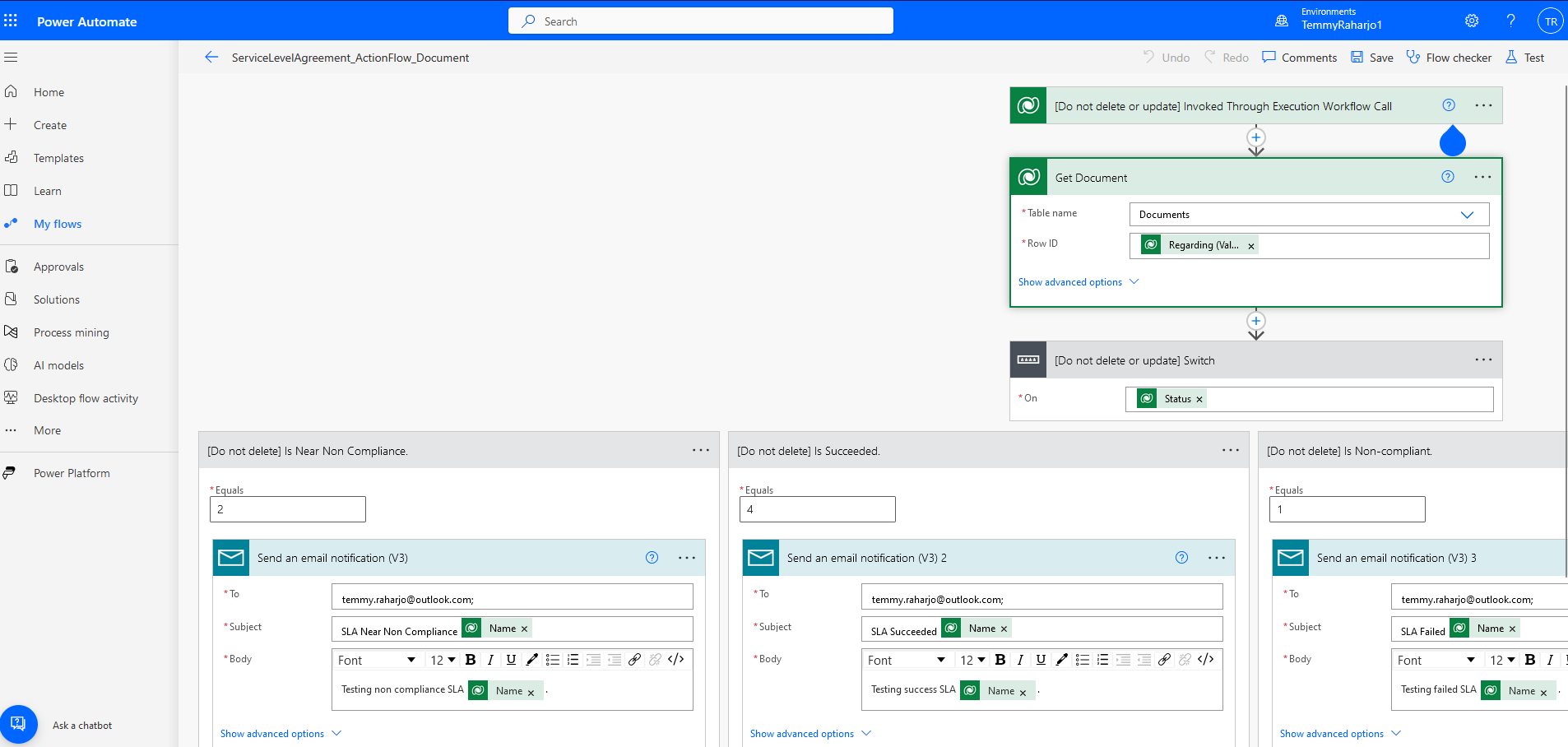Click the Test button
The width and height of the screenshot is (1568, 747).
click(x=1524, y=58)
